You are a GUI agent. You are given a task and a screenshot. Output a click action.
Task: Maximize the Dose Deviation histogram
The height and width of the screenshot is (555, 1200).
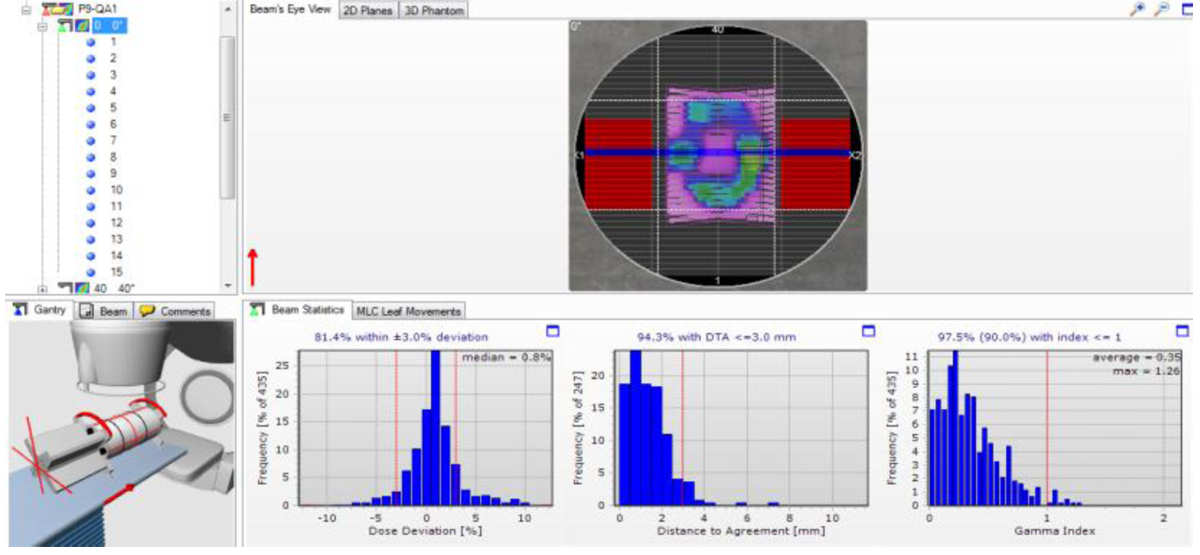click(552, 331)
